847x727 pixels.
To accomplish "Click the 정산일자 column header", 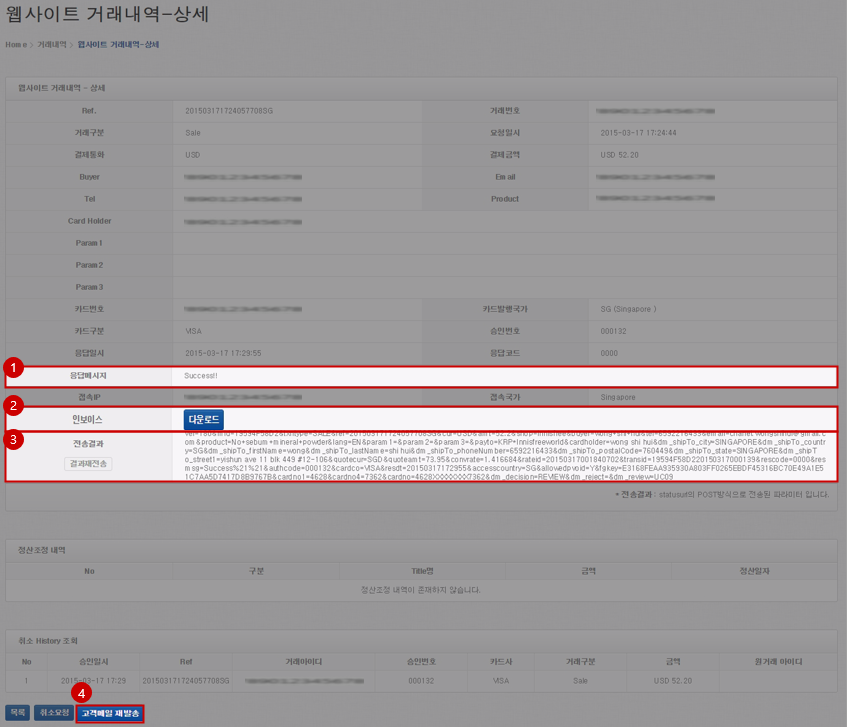I will coord(755,571).
